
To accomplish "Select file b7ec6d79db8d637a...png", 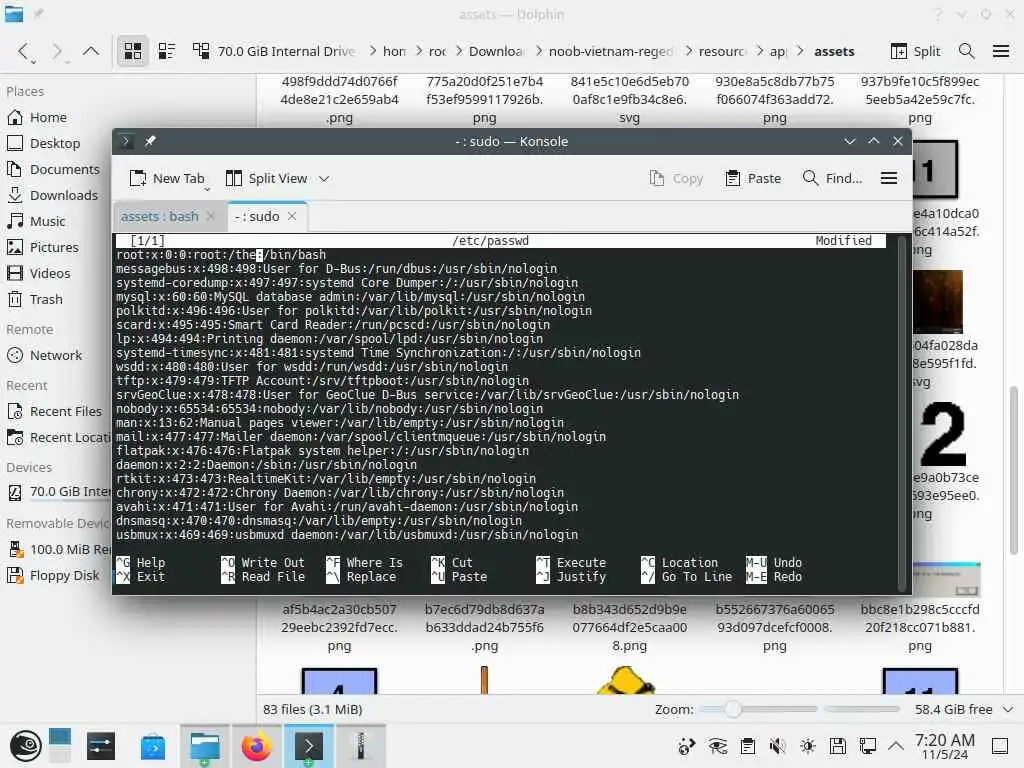I will coord(485,627).
